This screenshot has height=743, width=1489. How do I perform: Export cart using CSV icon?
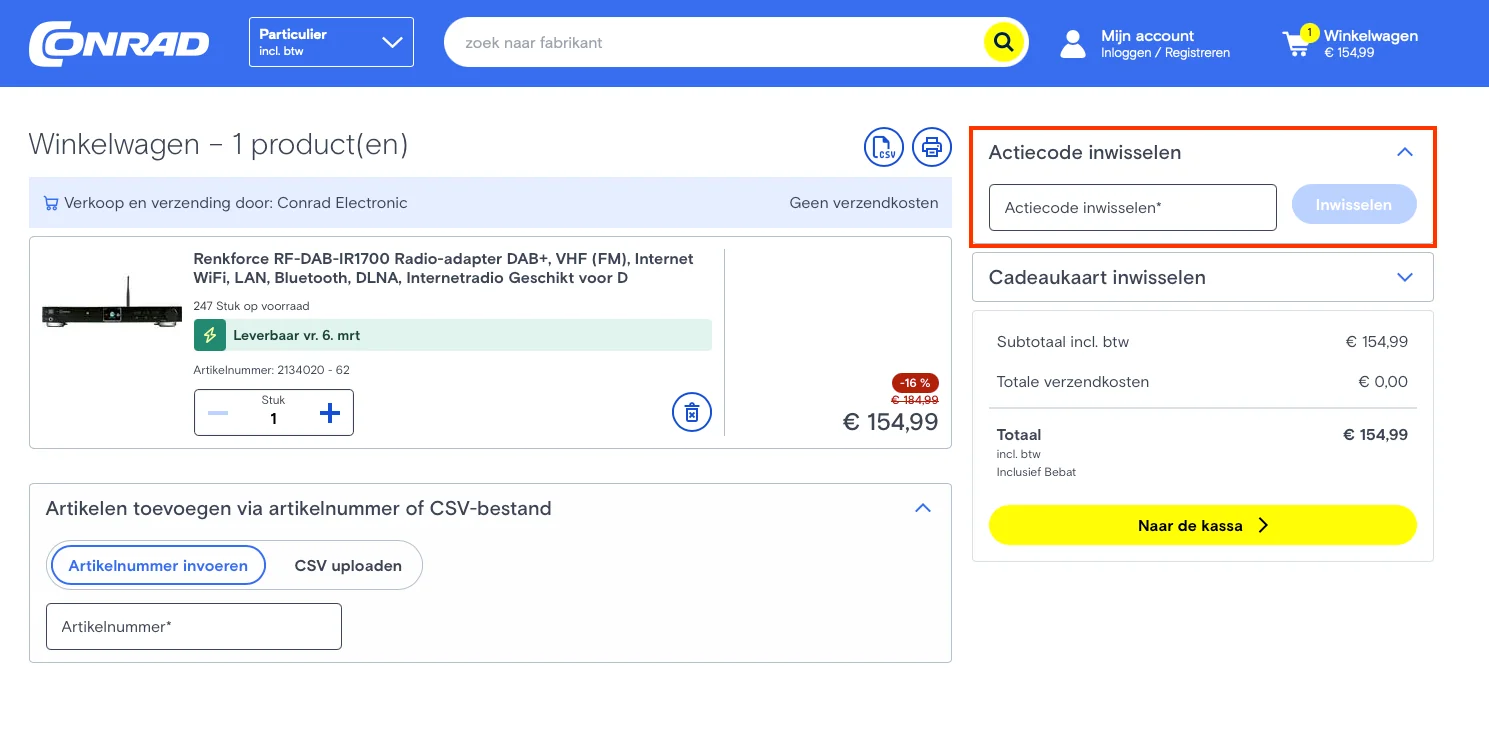(x=883, y=147)
